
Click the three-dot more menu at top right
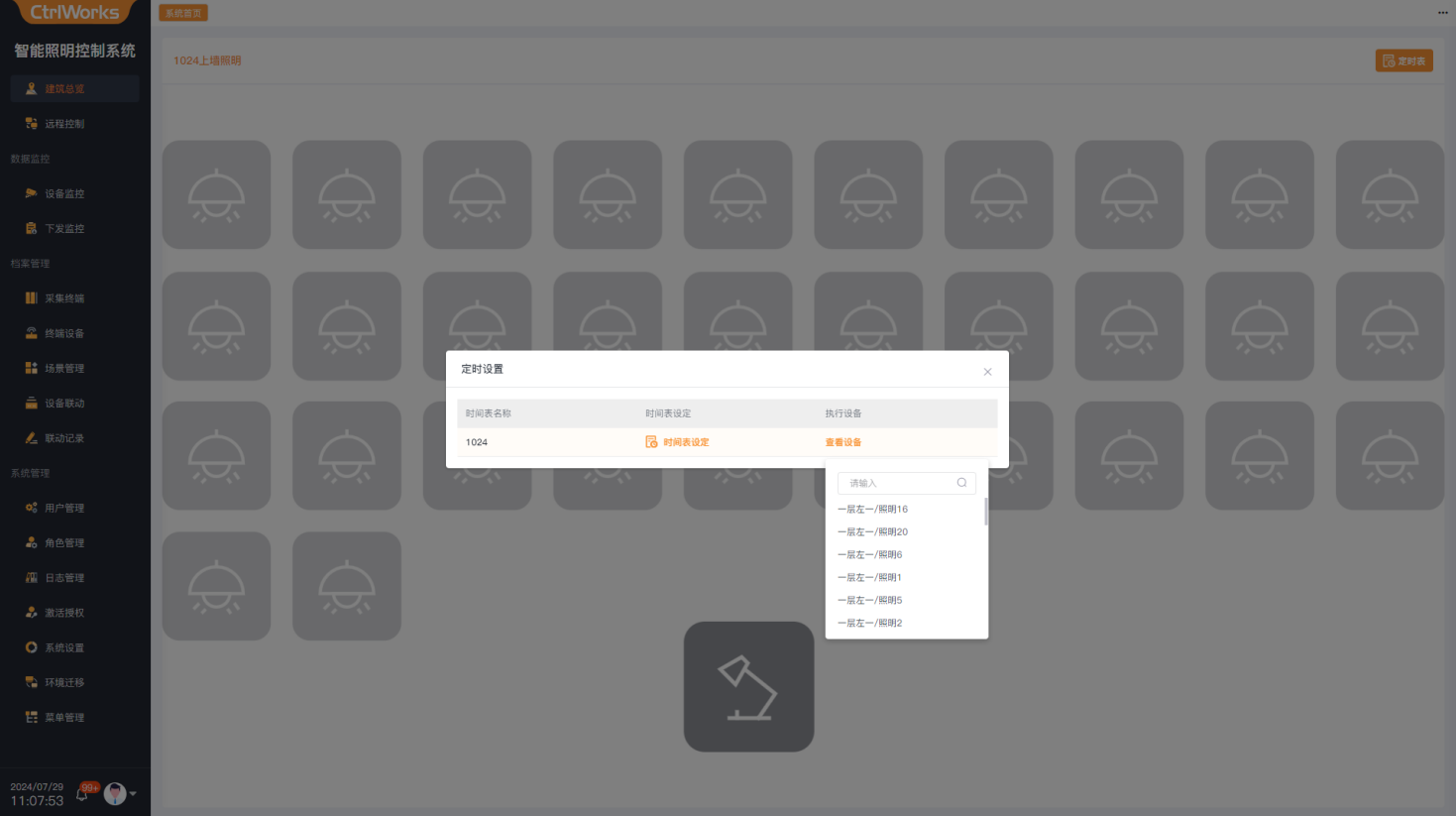tap(1442, 13)
